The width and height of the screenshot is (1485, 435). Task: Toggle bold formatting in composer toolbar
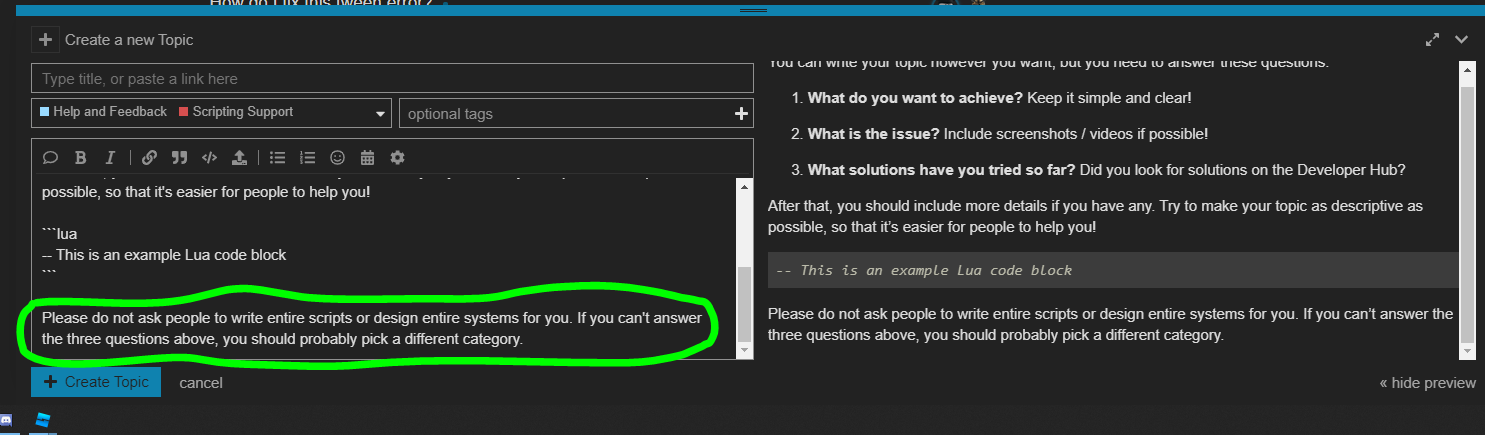pyautogui.click(x=81, y=157)
